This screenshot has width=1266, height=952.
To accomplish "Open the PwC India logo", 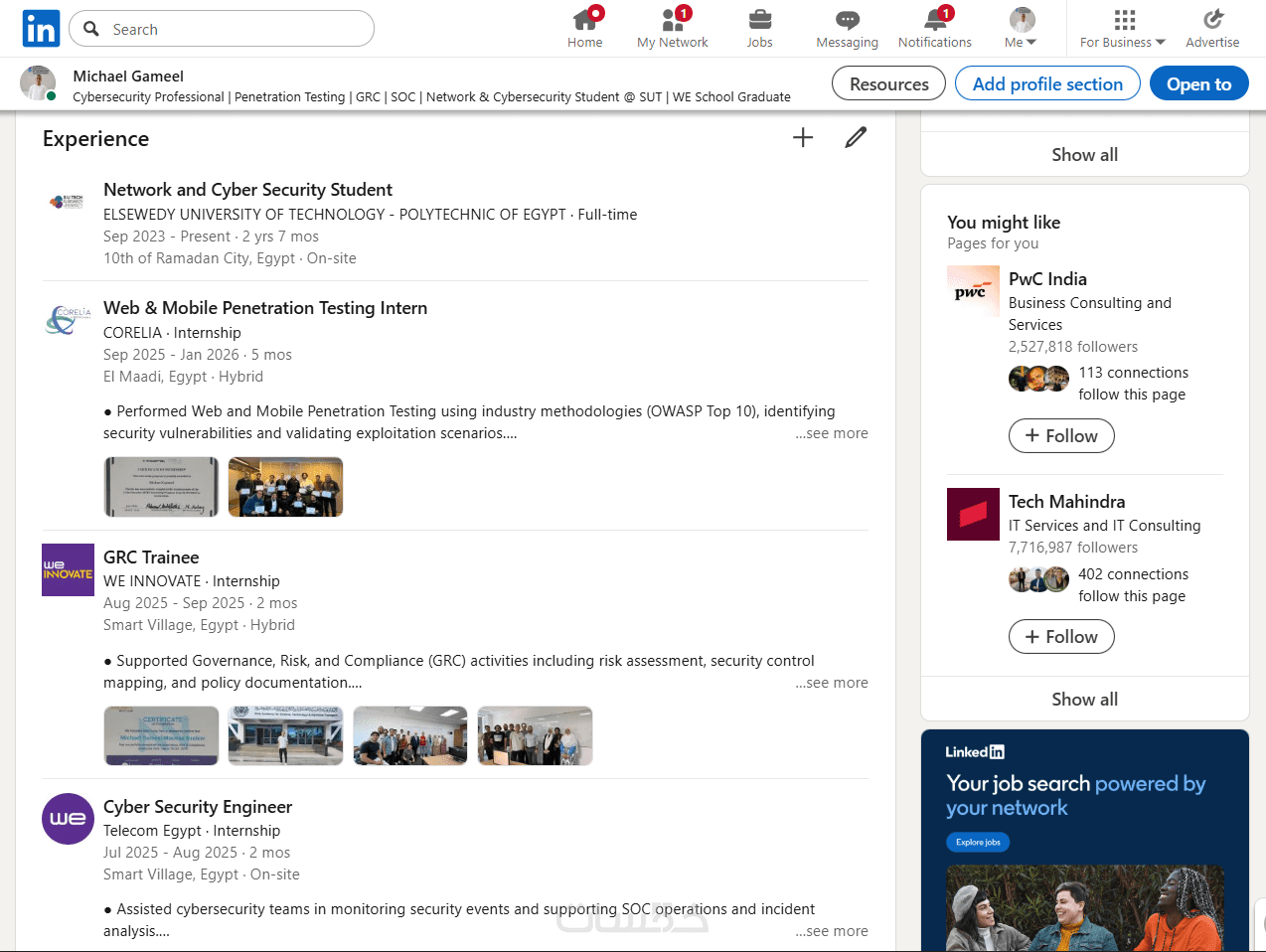I will click(973, 292).
